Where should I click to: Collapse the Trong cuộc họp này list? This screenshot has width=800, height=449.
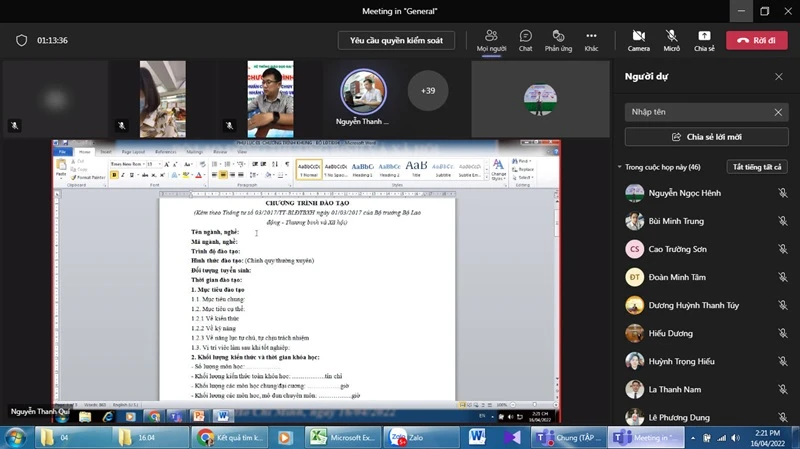coord(619,167)
